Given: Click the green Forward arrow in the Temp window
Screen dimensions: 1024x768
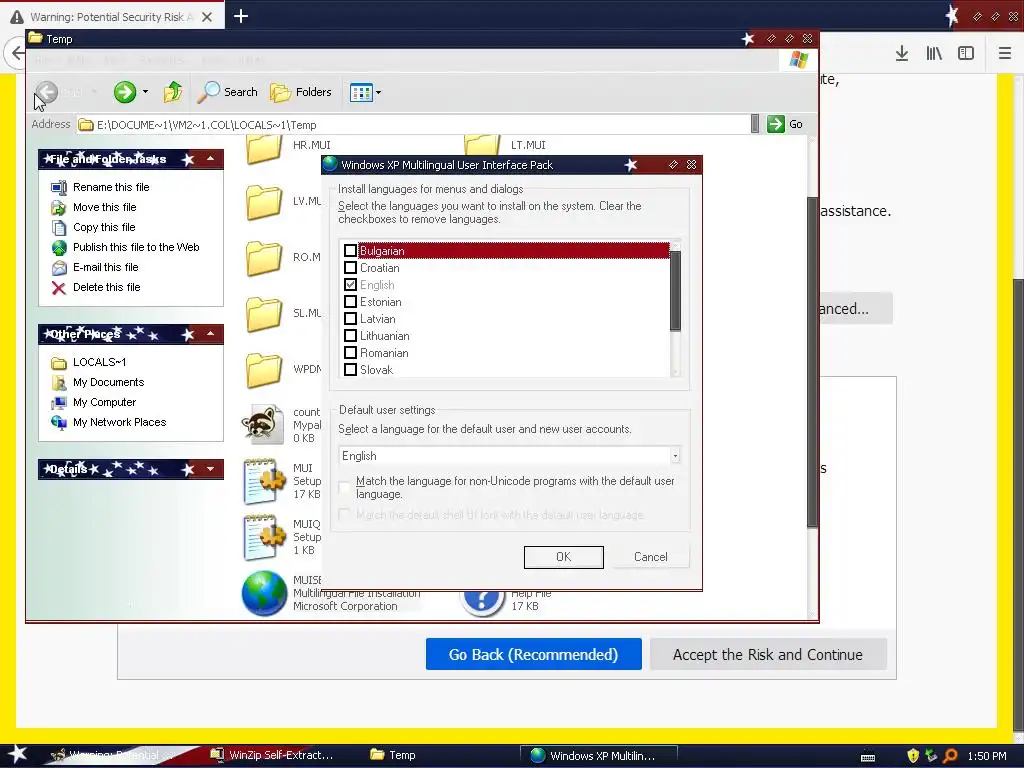Looking at the screenshot, I should (125, 92).
